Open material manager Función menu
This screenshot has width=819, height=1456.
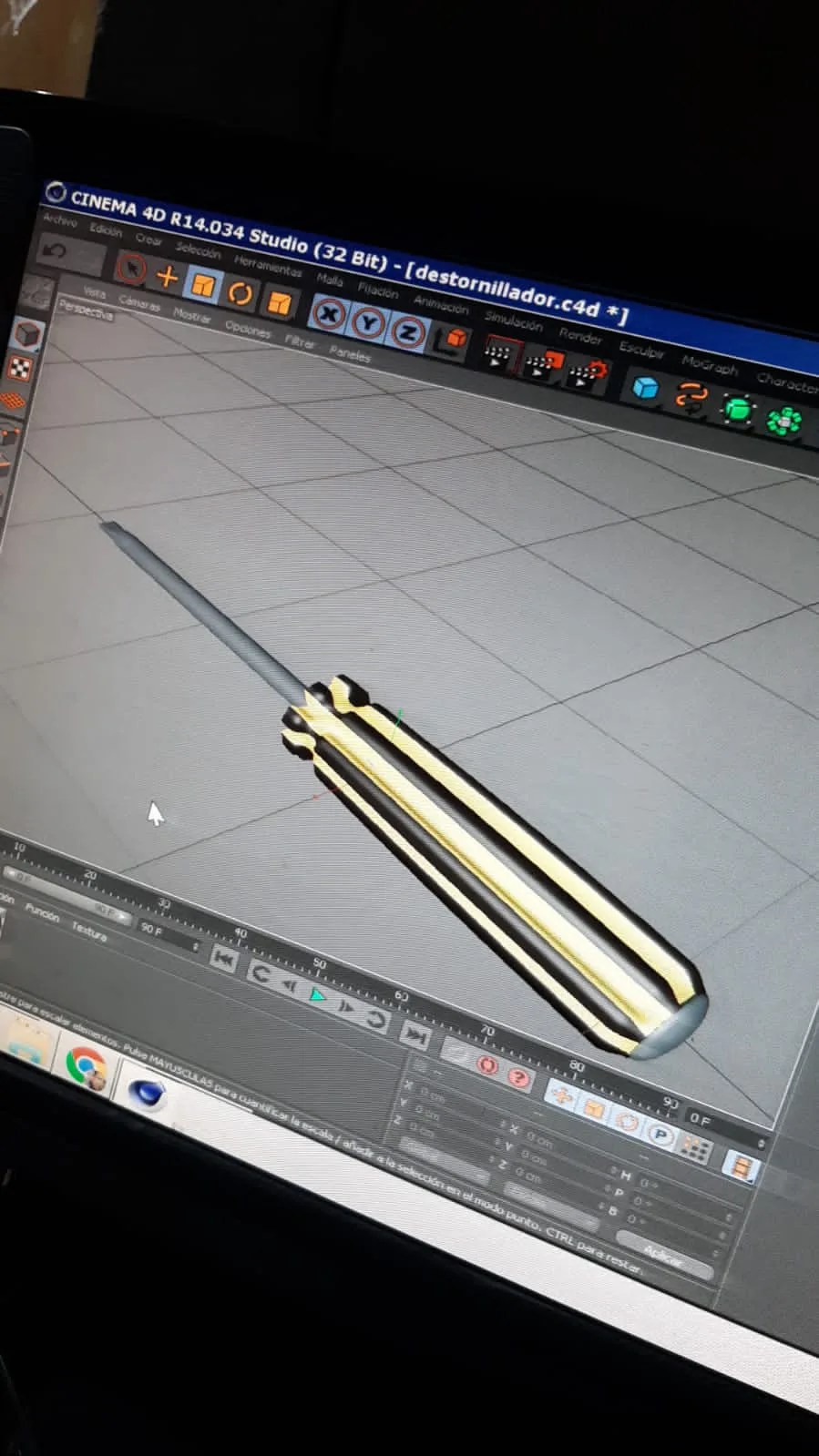(41, 911)
